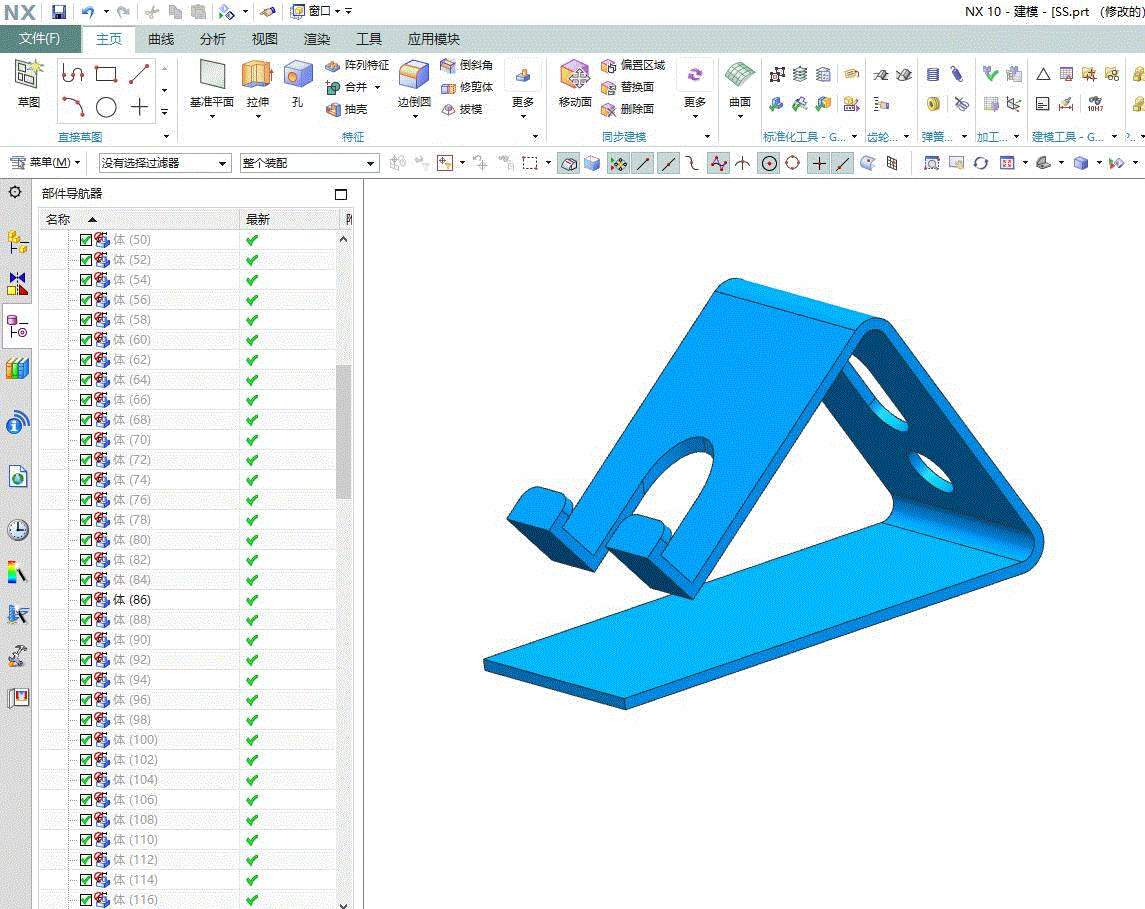
Task: Open the History clock sidebar tab
Action: pyautogui.click(x=18, y=530)
